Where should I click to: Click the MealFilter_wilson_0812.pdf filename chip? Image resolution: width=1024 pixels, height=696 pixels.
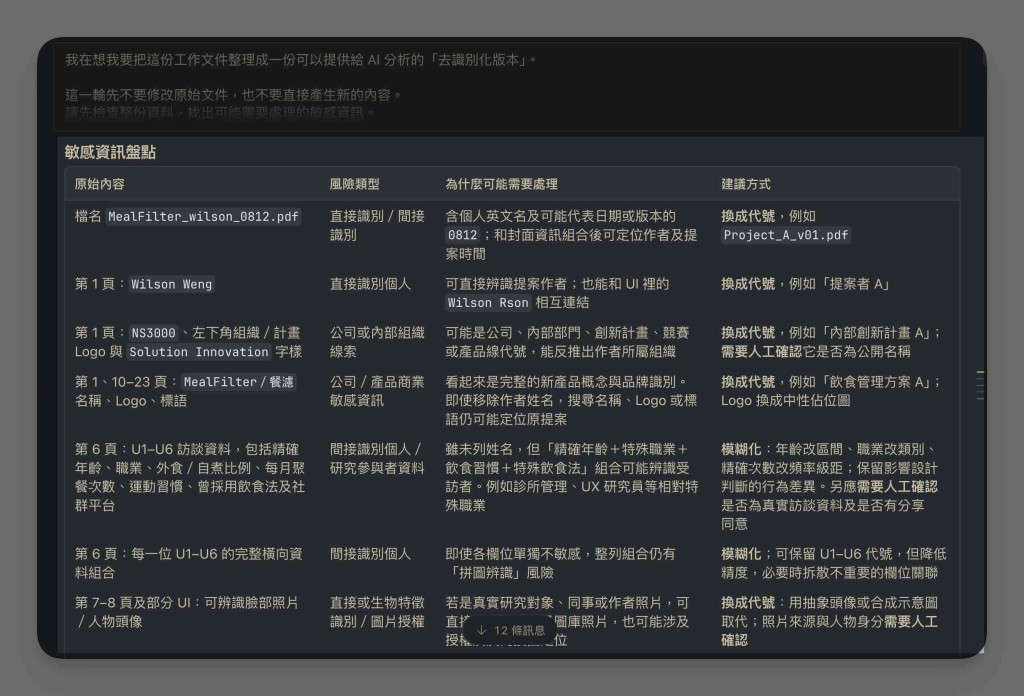203,217
